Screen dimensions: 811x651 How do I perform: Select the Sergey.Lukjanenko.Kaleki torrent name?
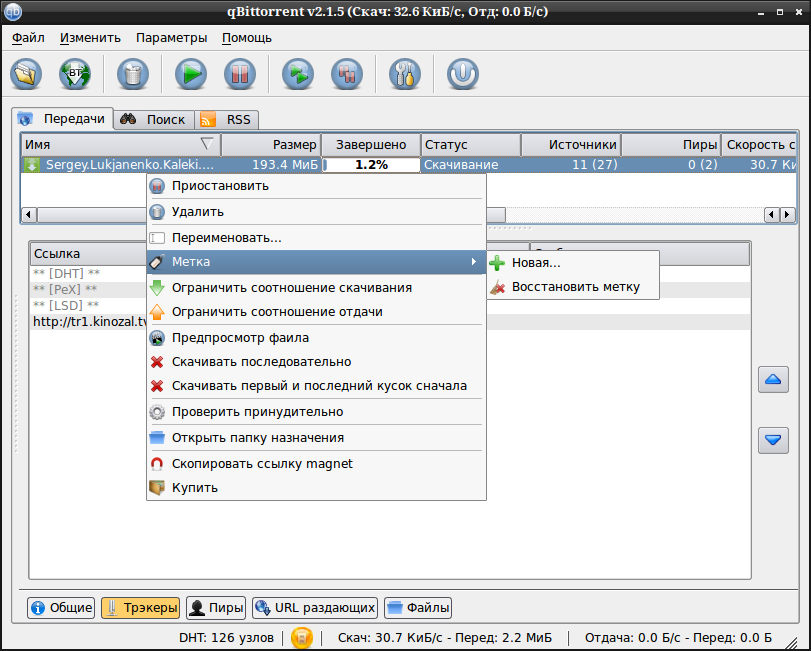tap(129, 165)
